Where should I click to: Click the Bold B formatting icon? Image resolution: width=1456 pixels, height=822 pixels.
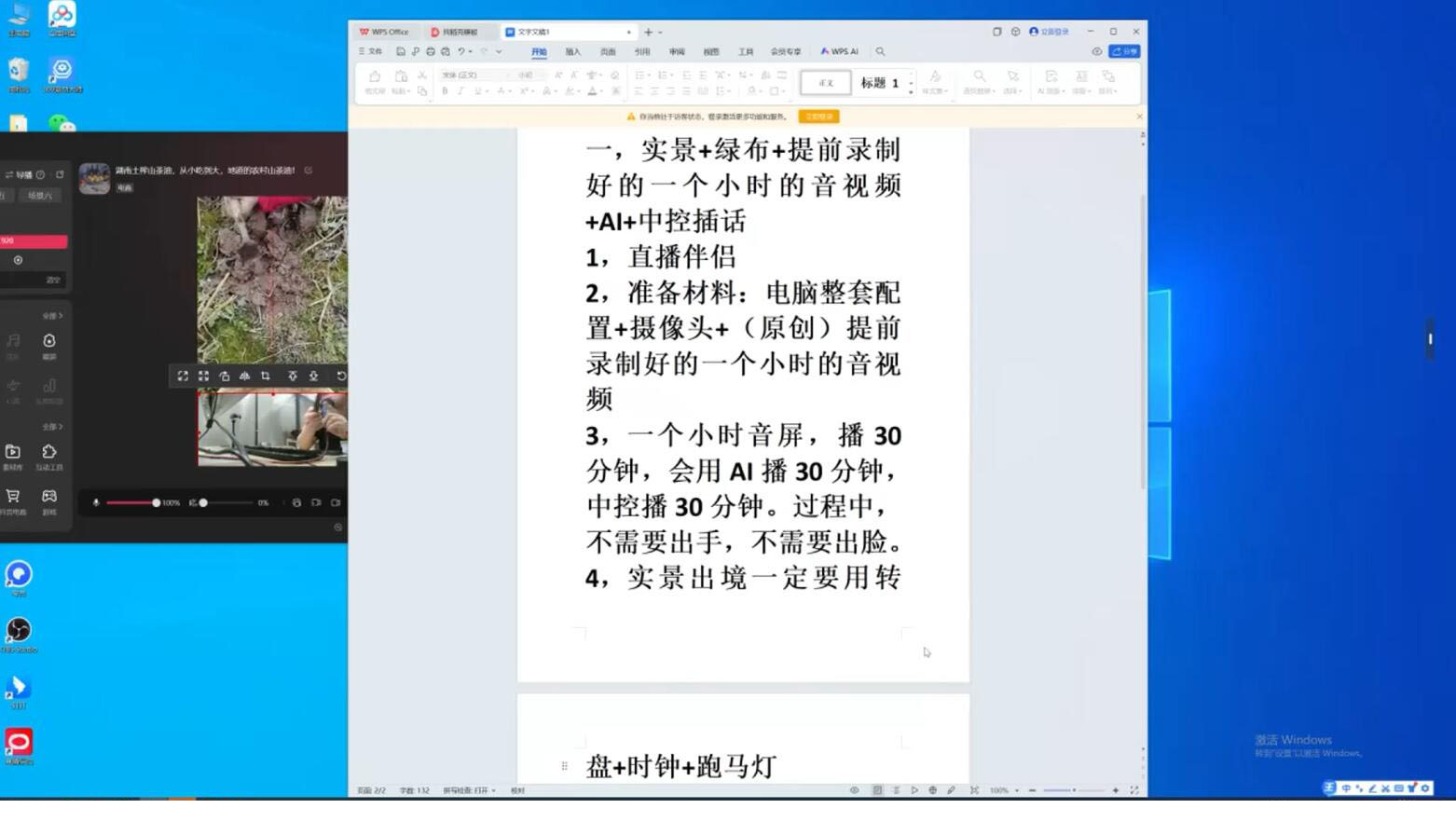click(x=445, y=91)
